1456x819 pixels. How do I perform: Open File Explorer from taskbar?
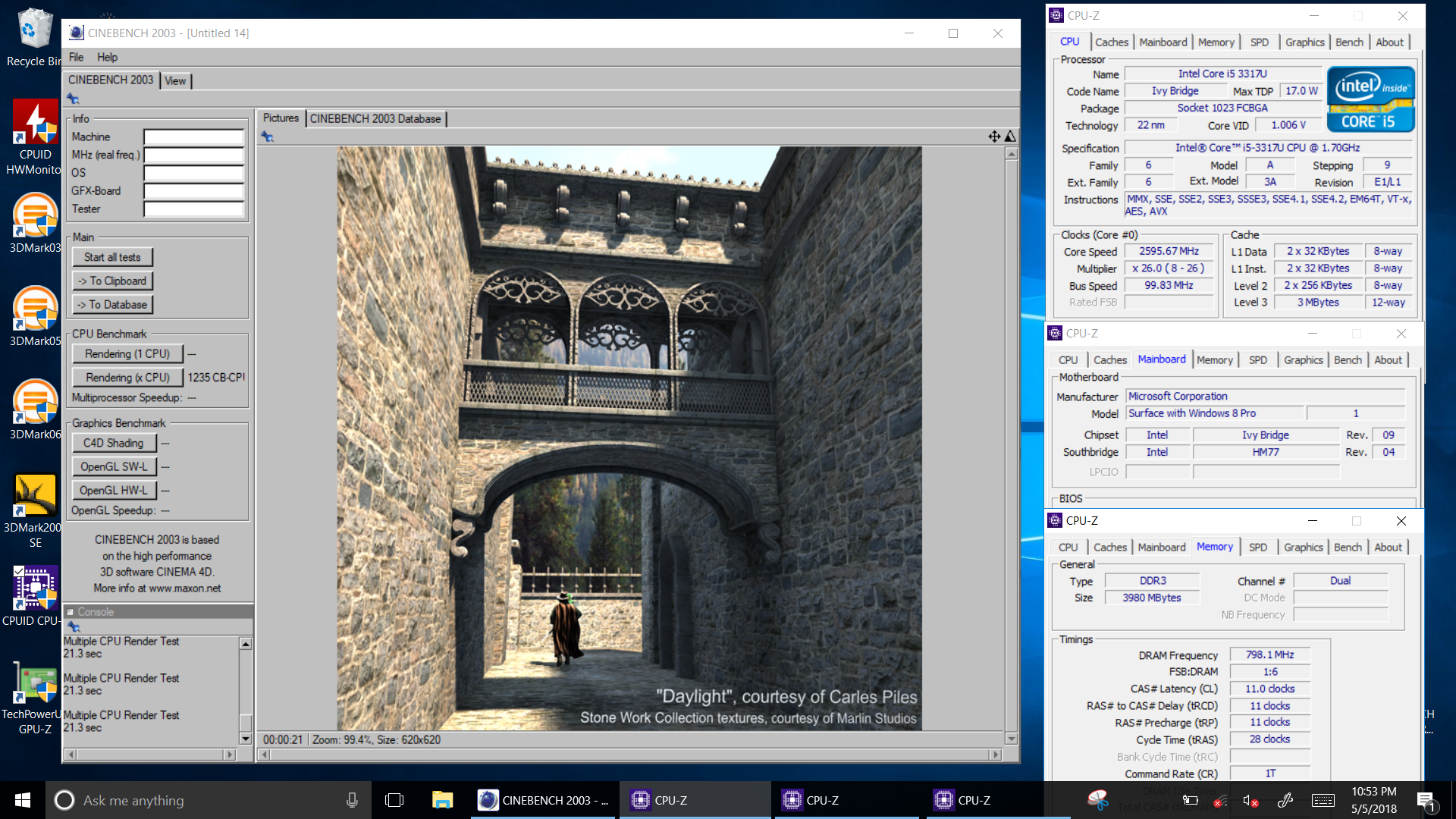point(442,800)
